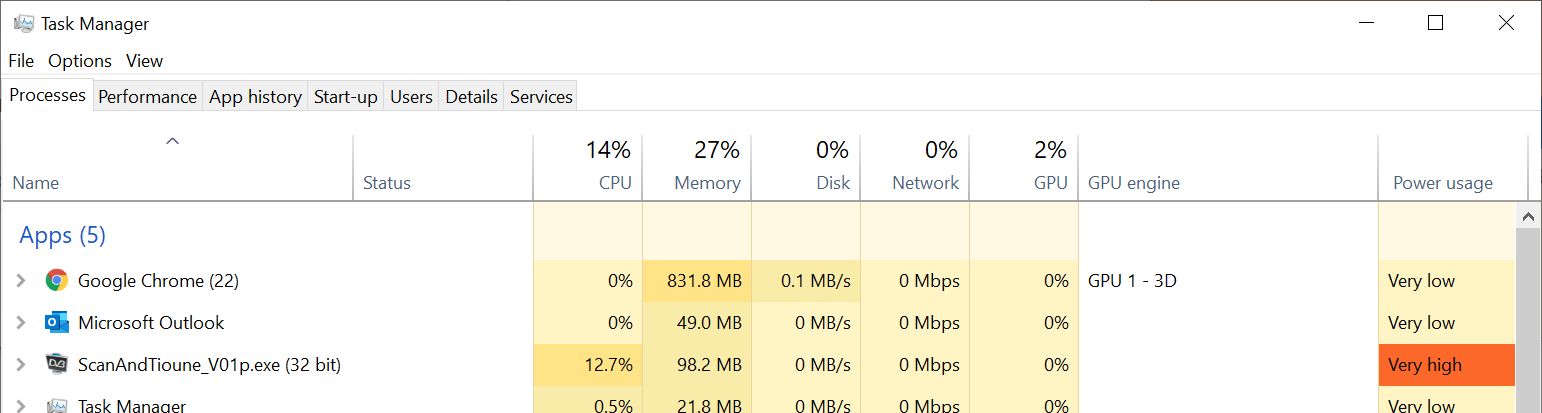The image size is (1542, 413).
Task: Expand the Google Chrome process group
Action: pyautogui.click(x=20, y=281)
